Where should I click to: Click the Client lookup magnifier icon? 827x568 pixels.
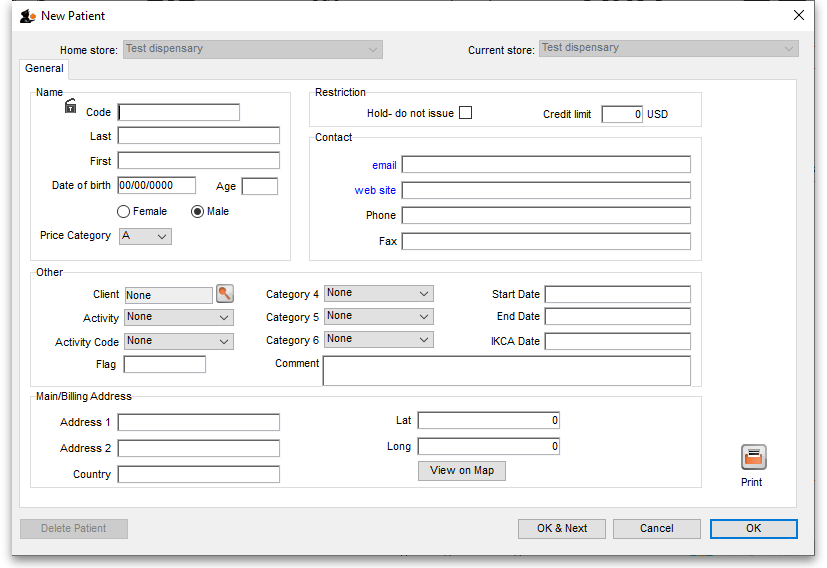coord(225,294)
